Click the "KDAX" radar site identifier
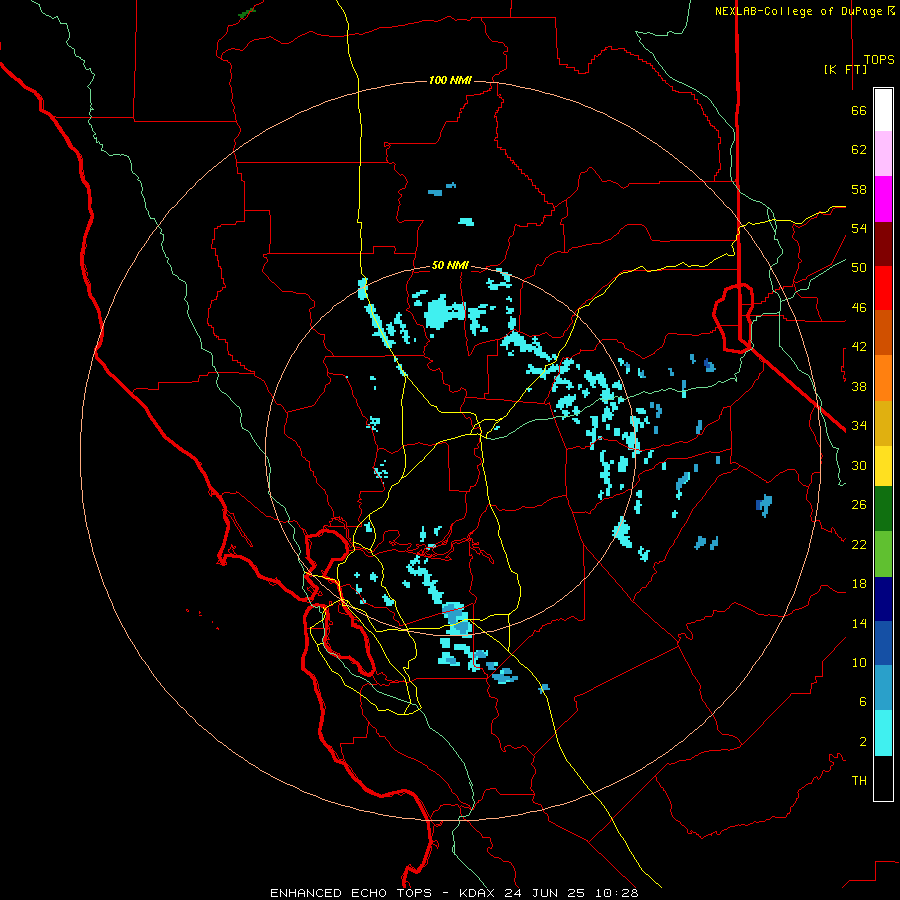This screenshot has width=900, height=900. pyautogui.click(x=479, y=893)
